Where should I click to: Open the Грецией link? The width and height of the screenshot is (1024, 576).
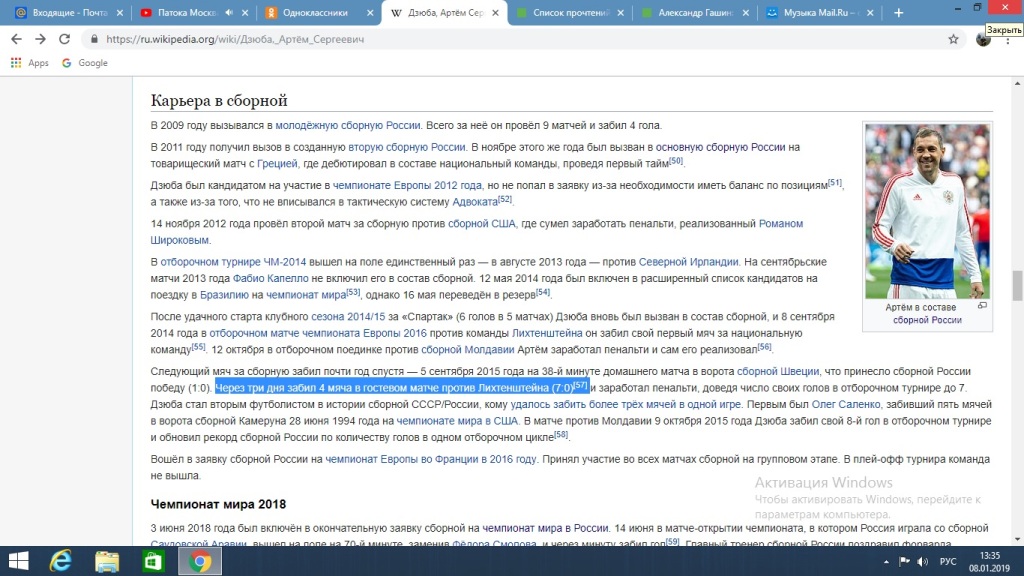[x=277, y=163]
